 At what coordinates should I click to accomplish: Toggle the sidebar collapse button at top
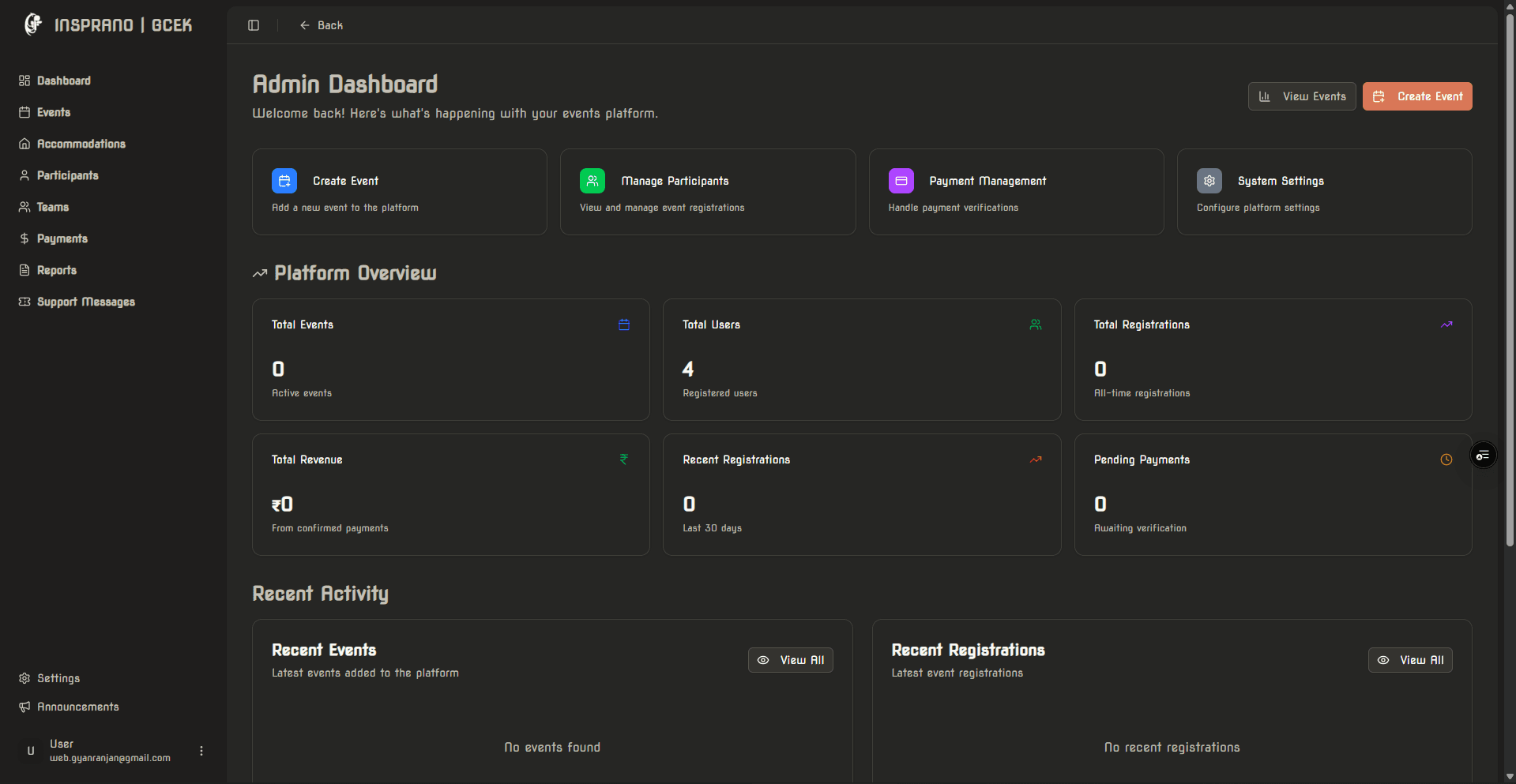[253, 25]
